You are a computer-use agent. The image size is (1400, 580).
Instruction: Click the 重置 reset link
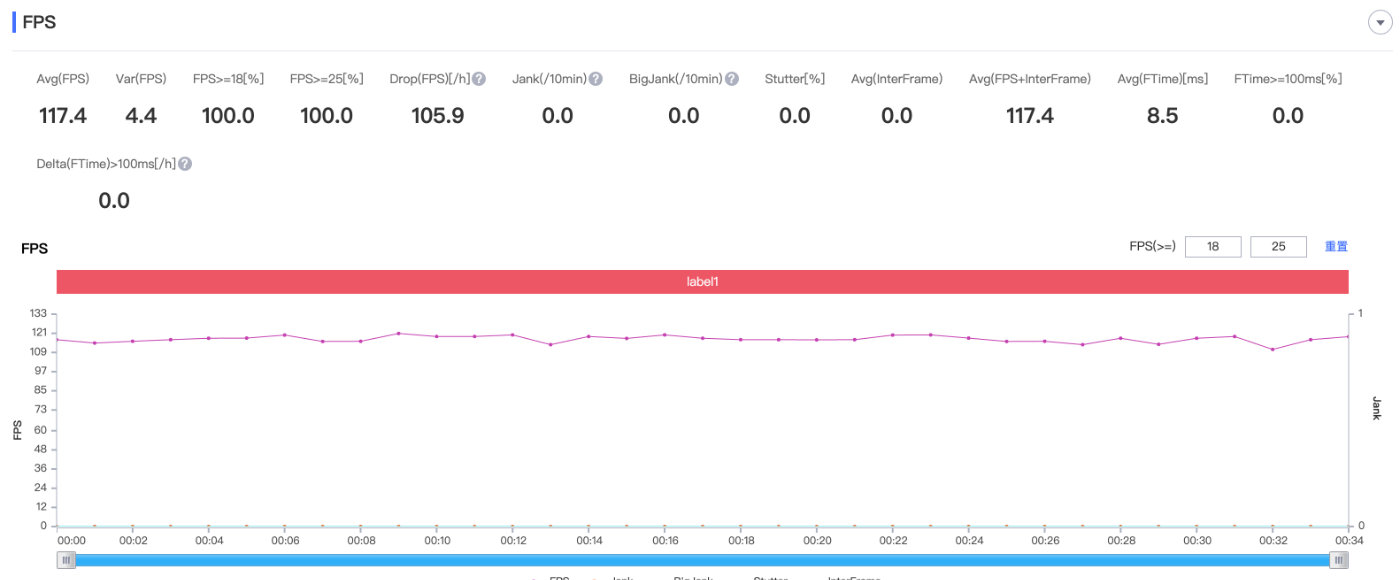(x=1336, y=247)
